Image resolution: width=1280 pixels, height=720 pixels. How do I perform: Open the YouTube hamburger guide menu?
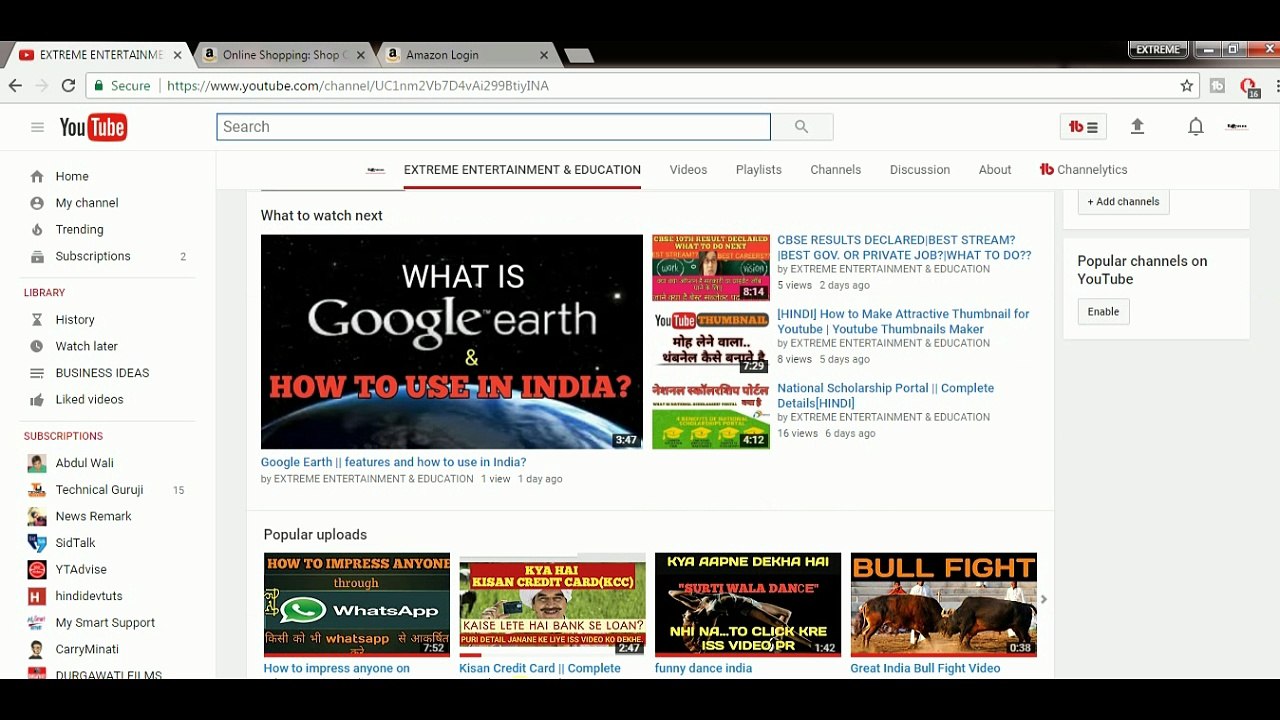(37, 127)
